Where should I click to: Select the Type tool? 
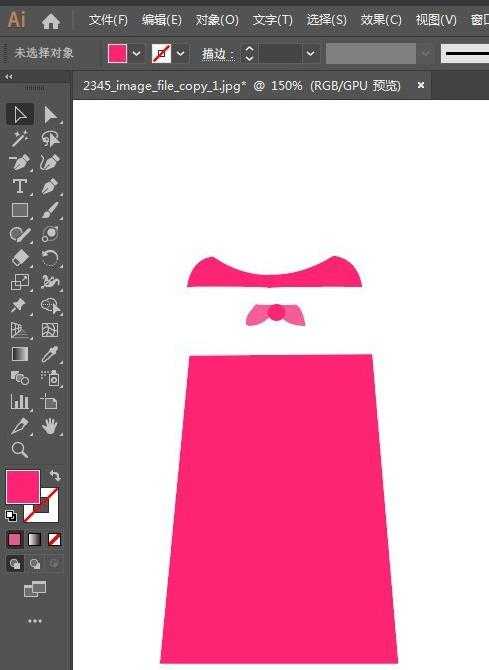pos(20,186)
